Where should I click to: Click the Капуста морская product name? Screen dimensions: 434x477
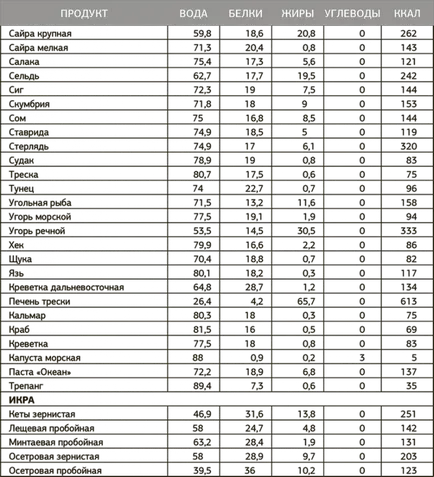click(x=45, y=358)
